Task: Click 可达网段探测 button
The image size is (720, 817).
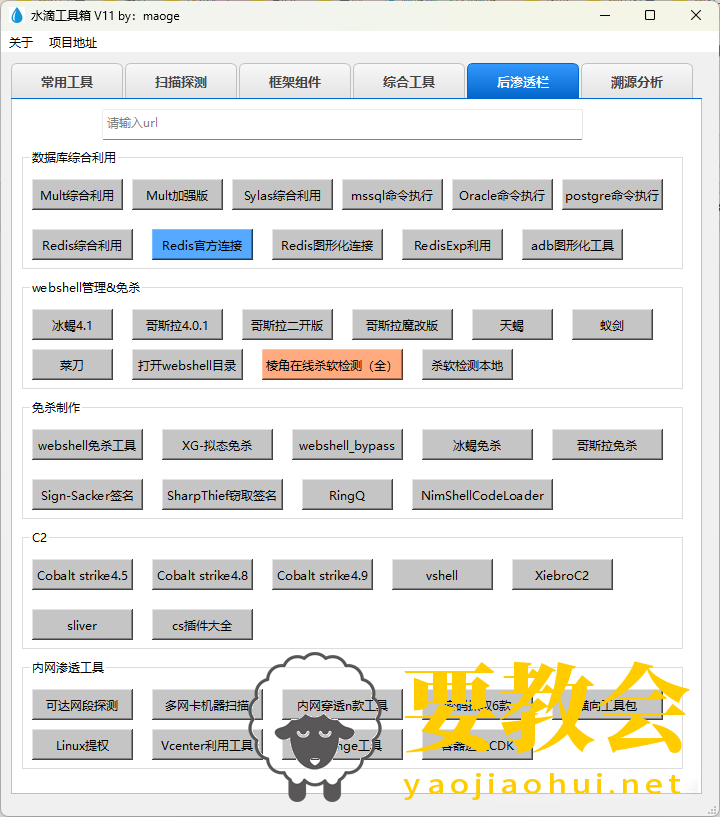Action: pyautogui.click(x=82, y=705)
